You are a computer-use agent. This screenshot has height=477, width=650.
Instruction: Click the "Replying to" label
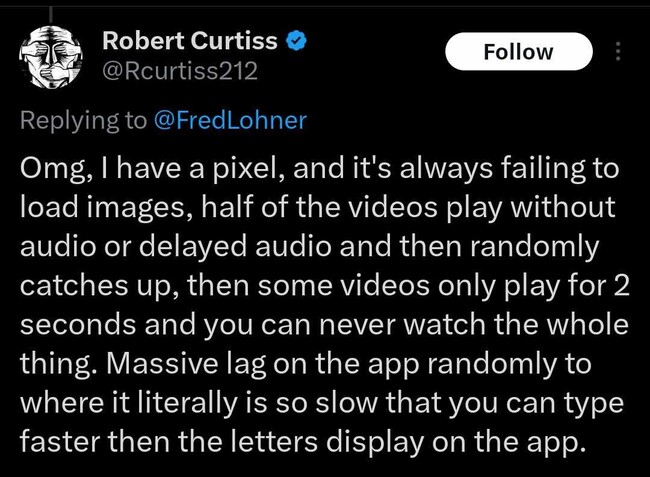click(x=83, y=121)
